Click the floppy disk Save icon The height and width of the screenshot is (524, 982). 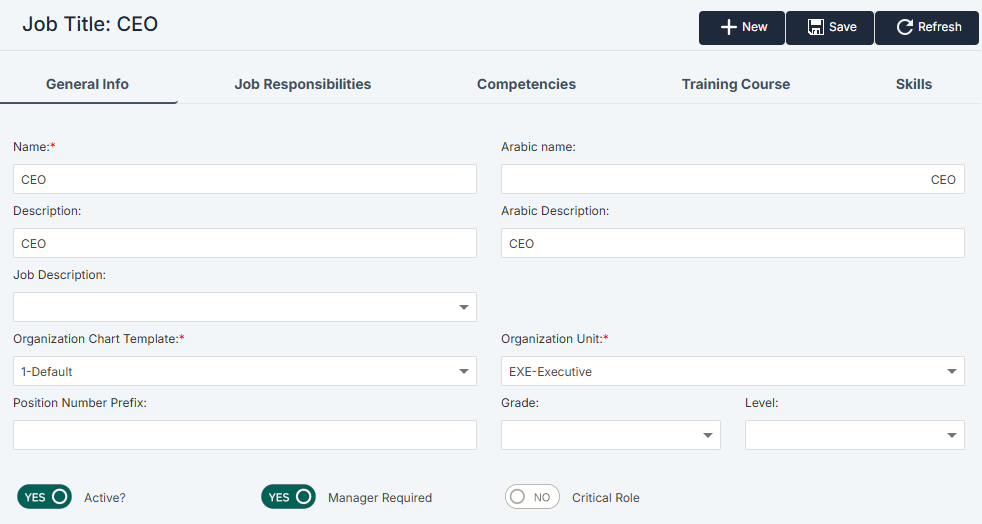pos(815,28)
